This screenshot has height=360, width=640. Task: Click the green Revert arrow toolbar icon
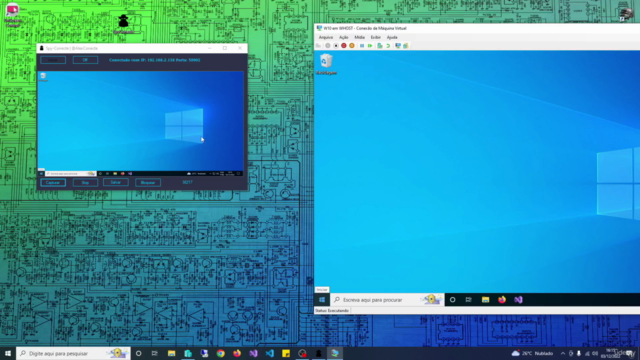pyautogui.click(x=388, y=46)
